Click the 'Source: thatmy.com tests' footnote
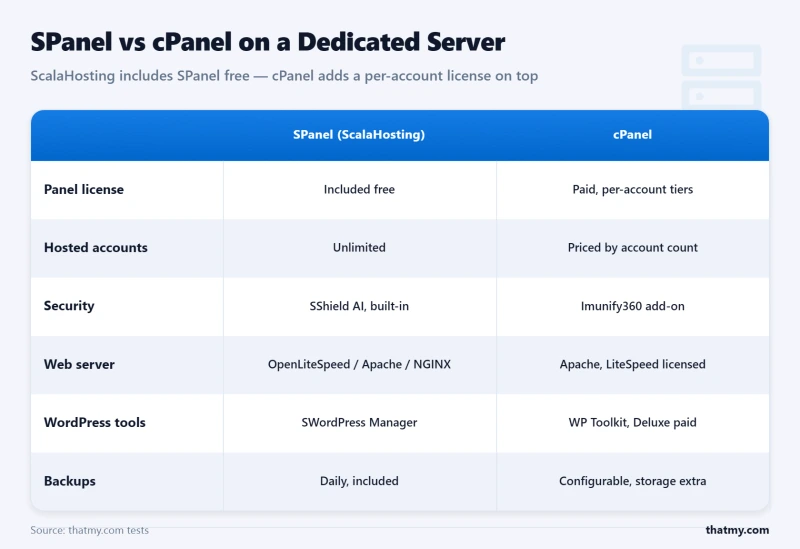Image resolution: width=800 pixels, height=549 pixels. point(89,530)
